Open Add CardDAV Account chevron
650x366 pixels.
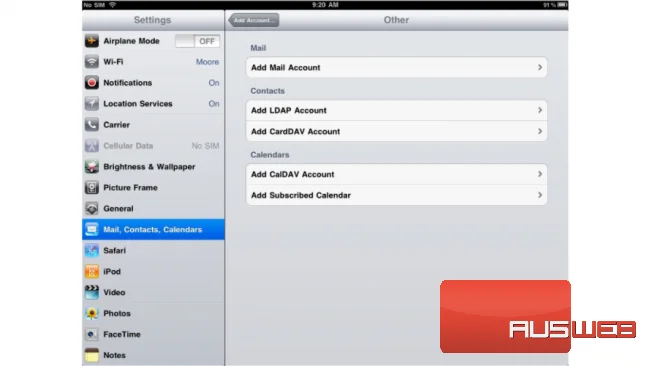540,131
